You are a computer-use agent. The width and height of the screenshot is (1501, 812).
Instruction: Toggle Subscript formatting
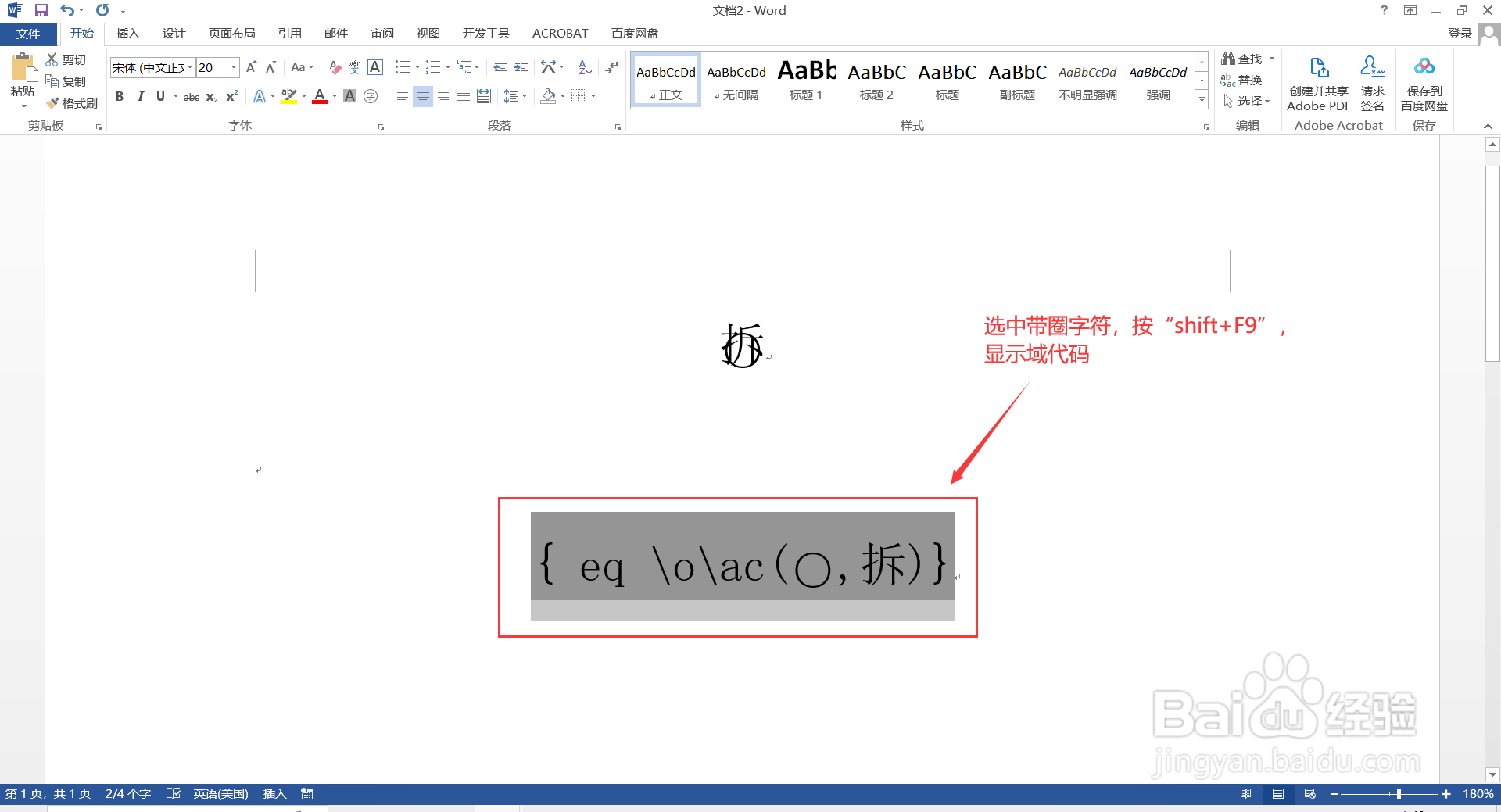(212, 97)
